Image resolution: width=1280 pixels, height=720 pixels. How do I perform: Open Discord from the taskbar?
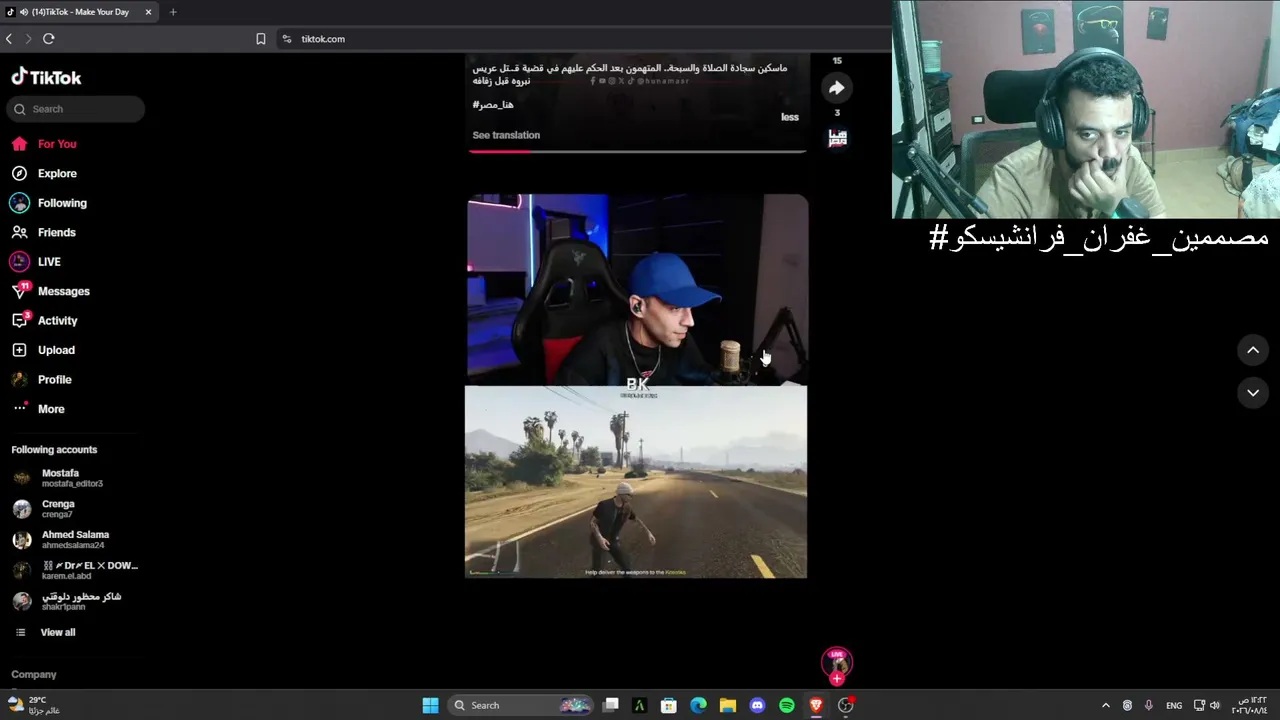[x=757, y=705]
